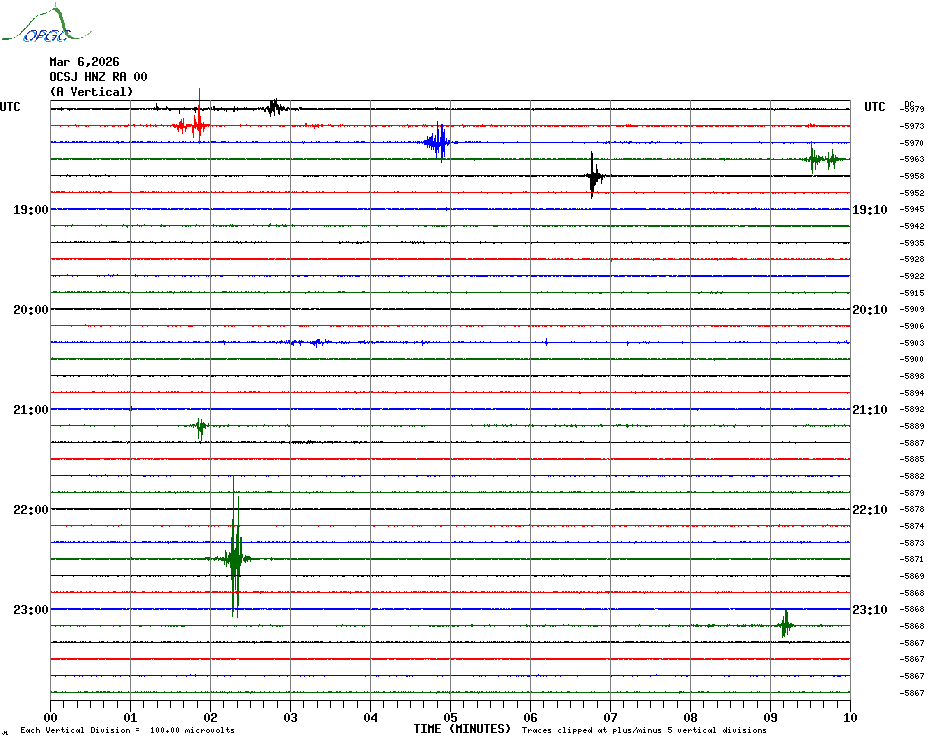The width and height of the screenshot is (930, 744).
Task: Click the 10 minute tick on bottom axis
Action: [849, 717]
